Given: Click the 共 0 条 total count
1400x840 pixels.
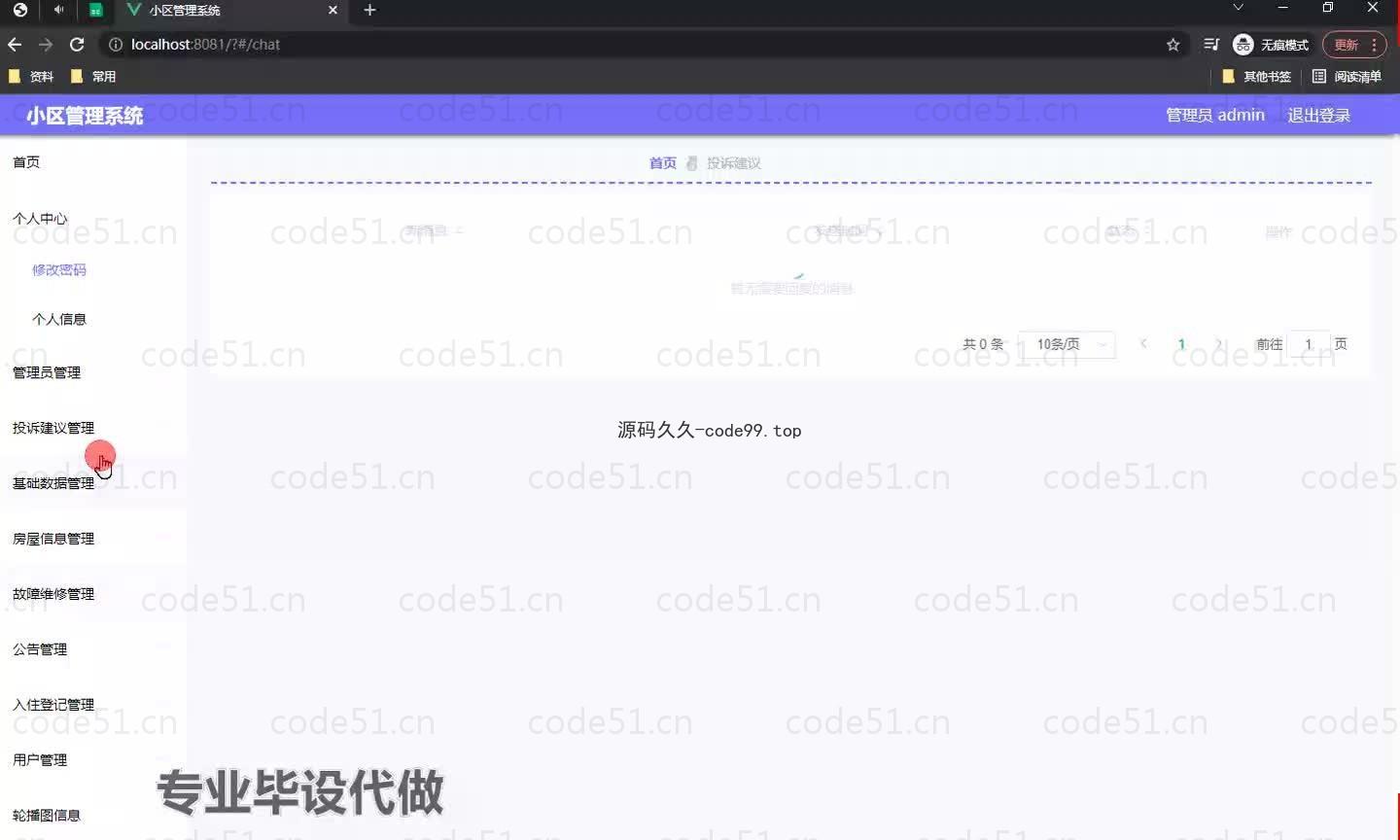Looking at the screenshot, I should tap(983, 344).
